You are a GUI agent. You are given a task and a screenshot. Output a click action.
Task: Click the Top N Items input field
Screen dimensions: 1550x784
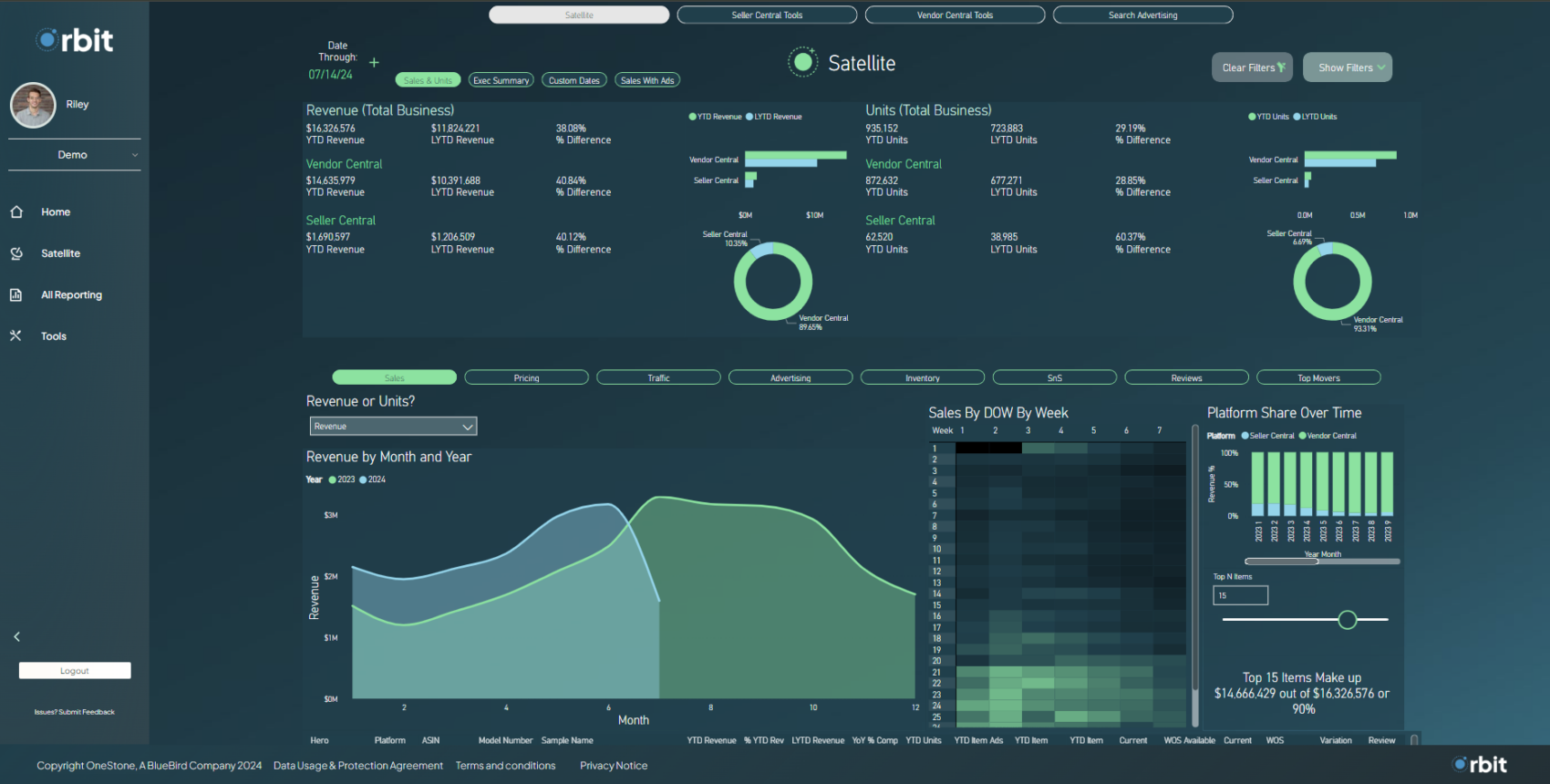(1240, 595)
